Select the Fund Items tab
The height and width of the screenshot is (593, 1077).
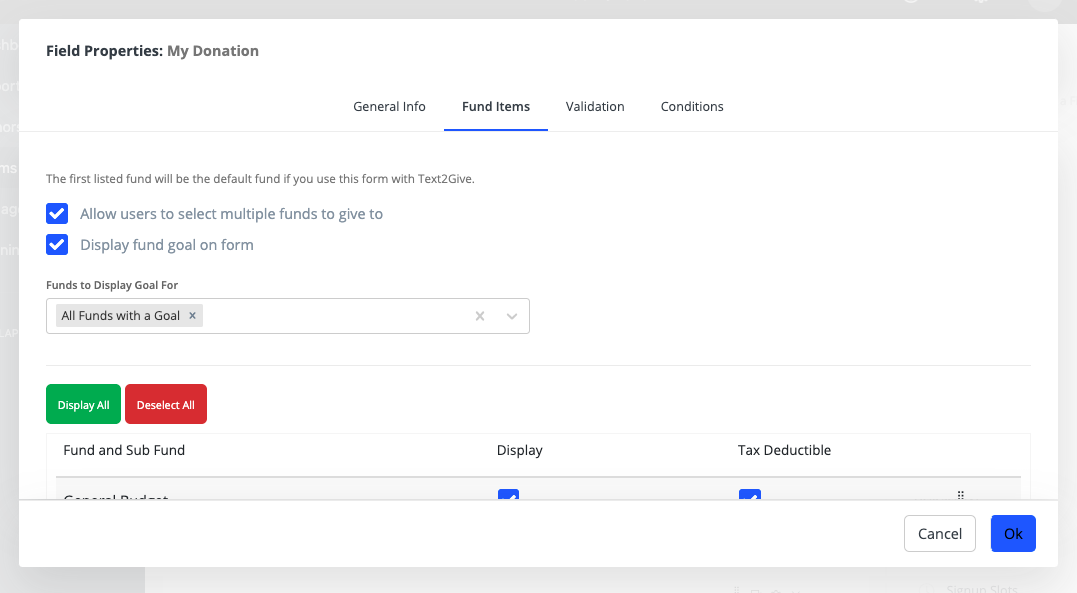click(x=496, y=107)
